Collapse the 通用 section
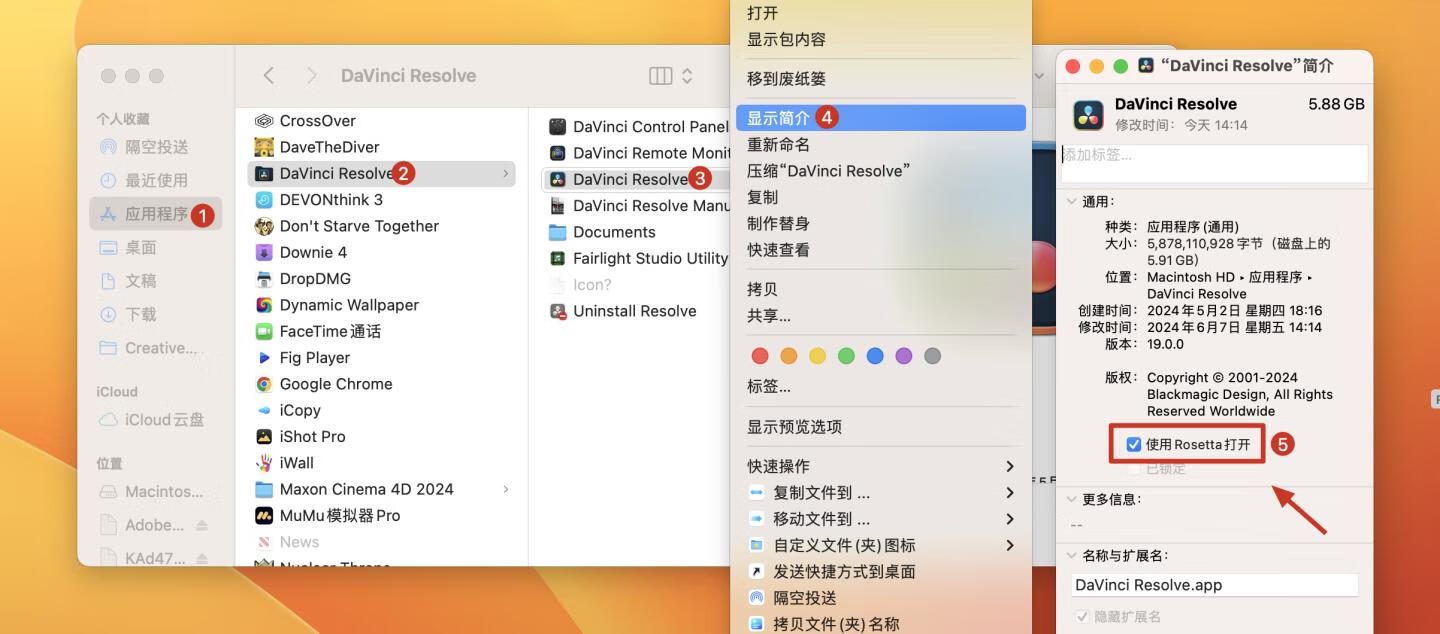This screenshot has width=1440, height=634. [x=1071, y=201]
